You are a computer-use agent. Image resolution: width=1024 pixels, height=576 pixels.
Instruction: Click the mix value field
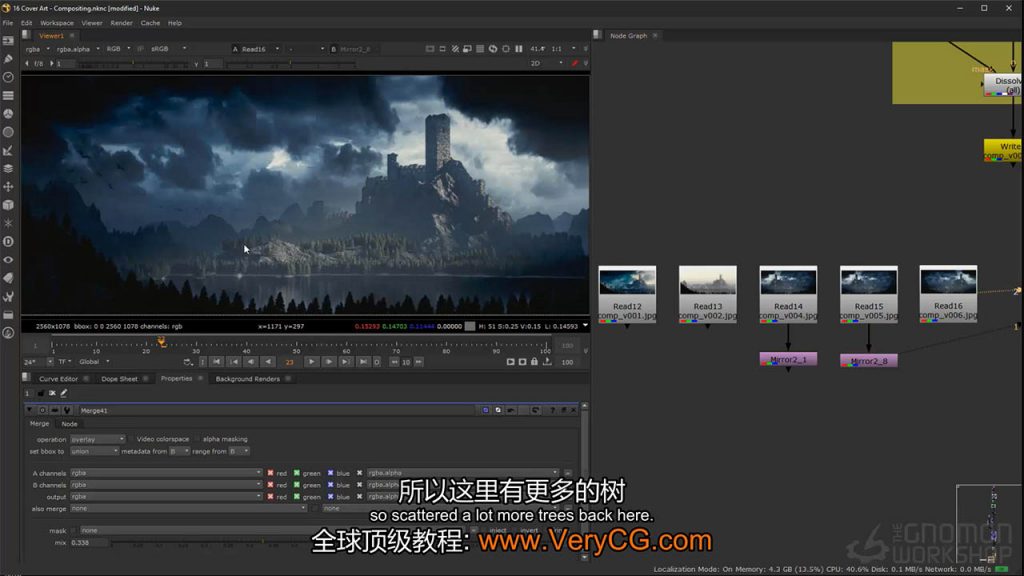[x=89, y=543]
